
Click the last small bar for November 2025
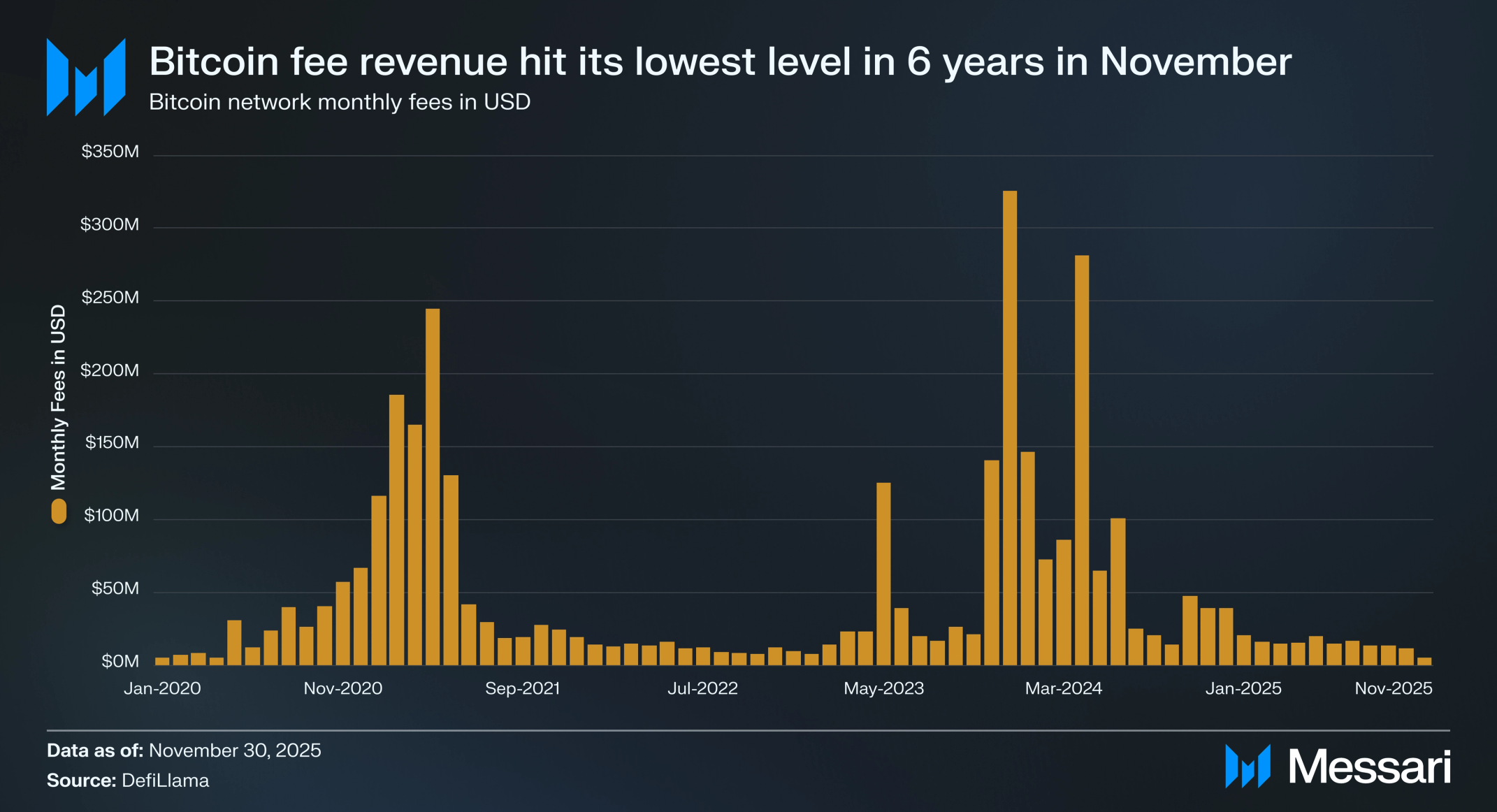(1424, 661)
